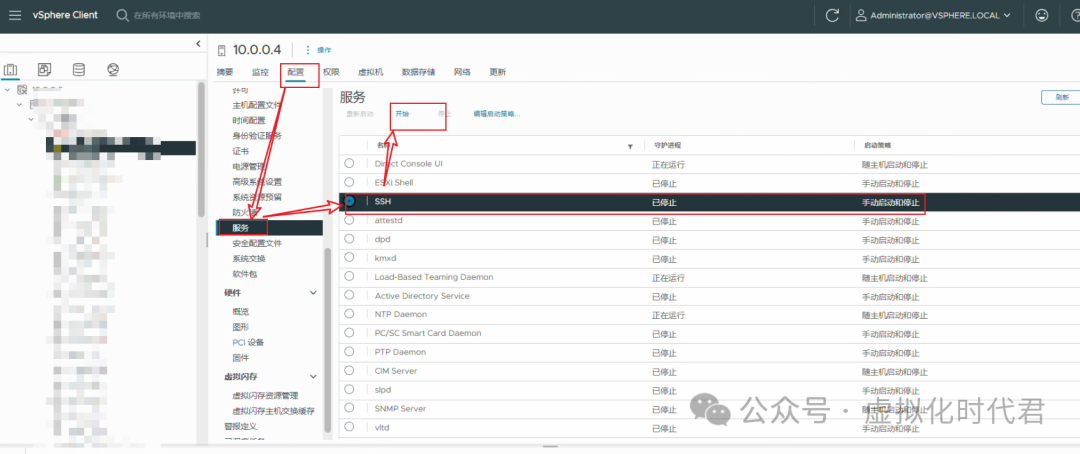Open 系统交换 in the configuration menu
The height and width of the screenshot is (454, 1080).
click(x=249, y=258)
